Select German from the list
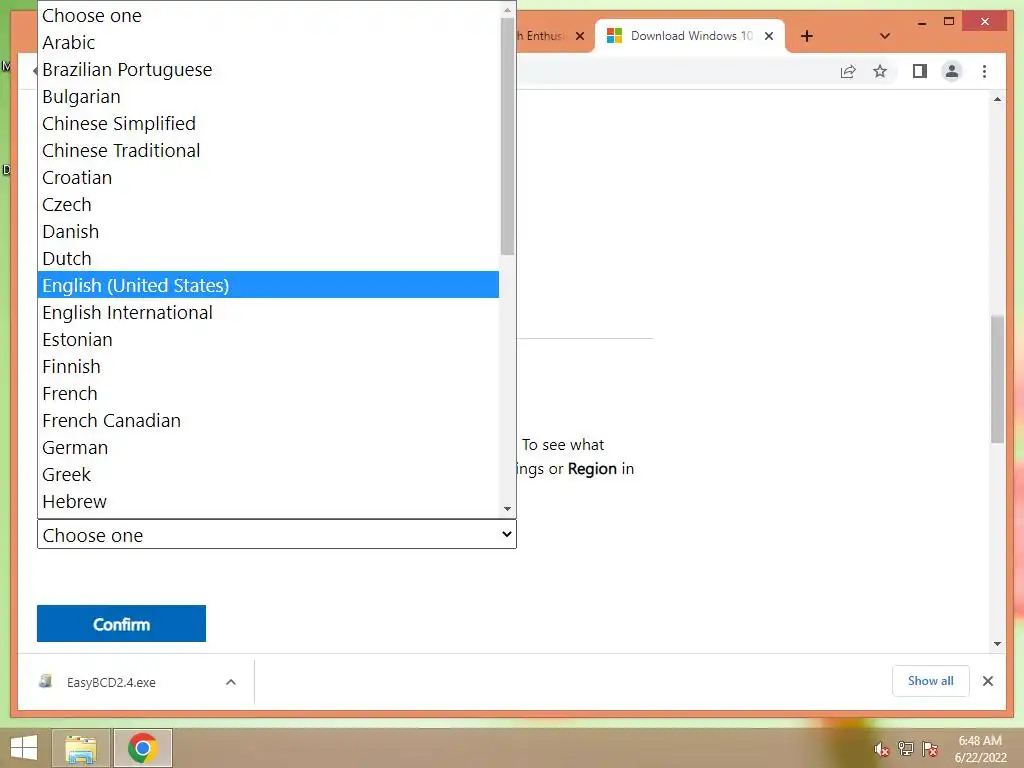This screenshot has height=768, width=1024. [268, 447]
